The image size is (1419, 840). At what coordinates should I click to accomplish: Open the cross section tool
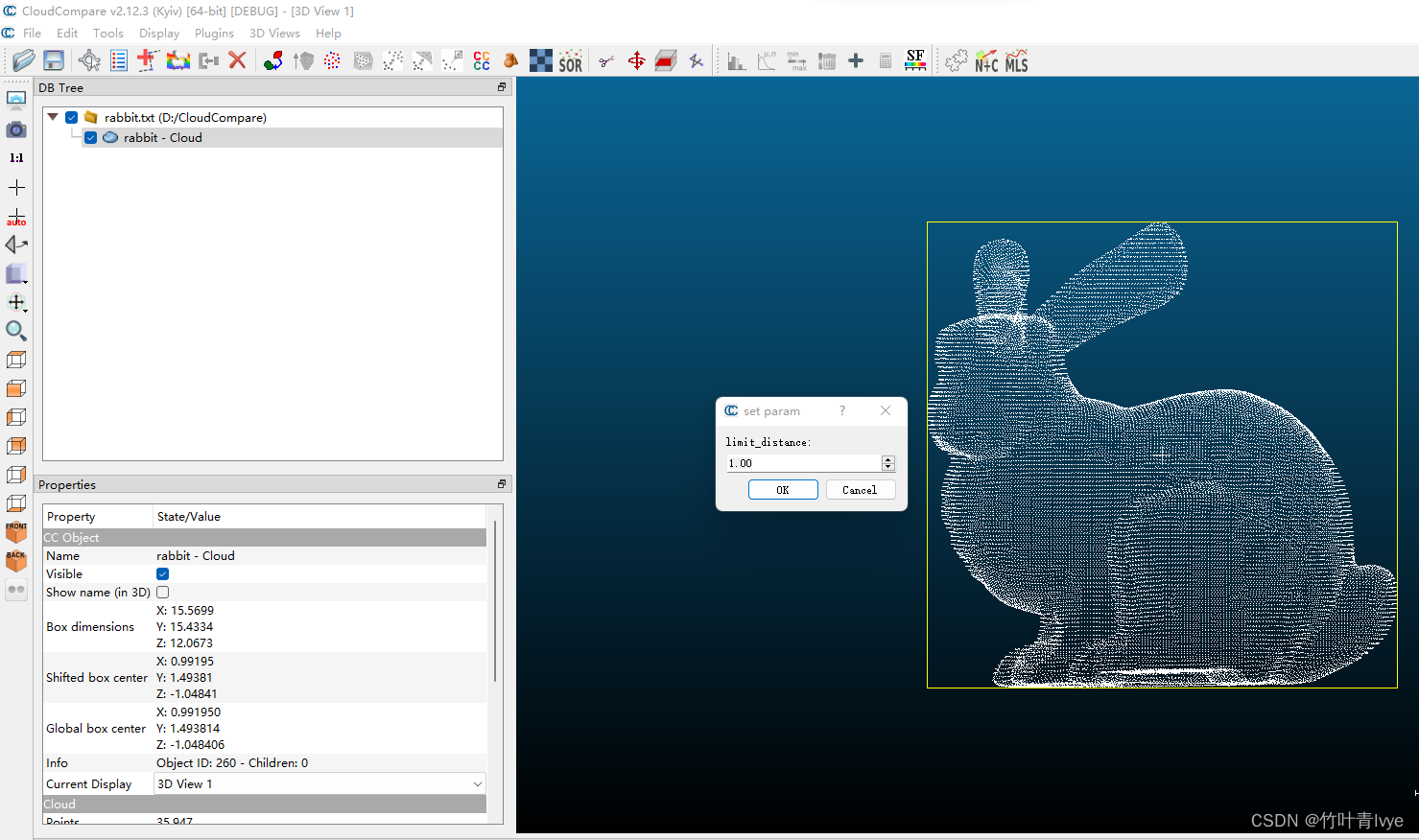tap(666, 61)
